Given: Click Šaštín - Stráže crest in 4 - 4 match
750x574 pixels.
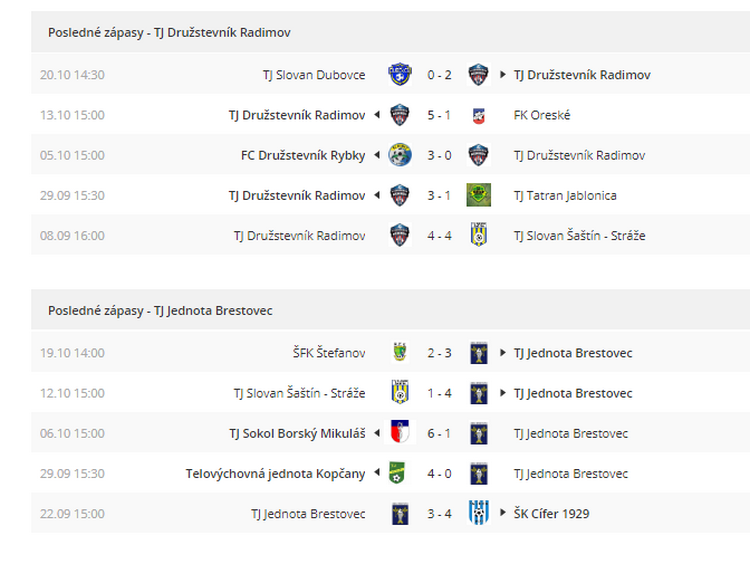Looking at the screenshot, I should tap(479, 235).
